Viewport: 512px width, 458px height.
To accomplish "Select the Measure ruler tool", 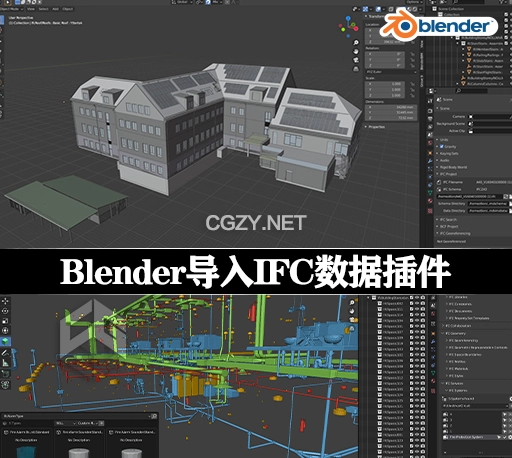I will [5, 363].
